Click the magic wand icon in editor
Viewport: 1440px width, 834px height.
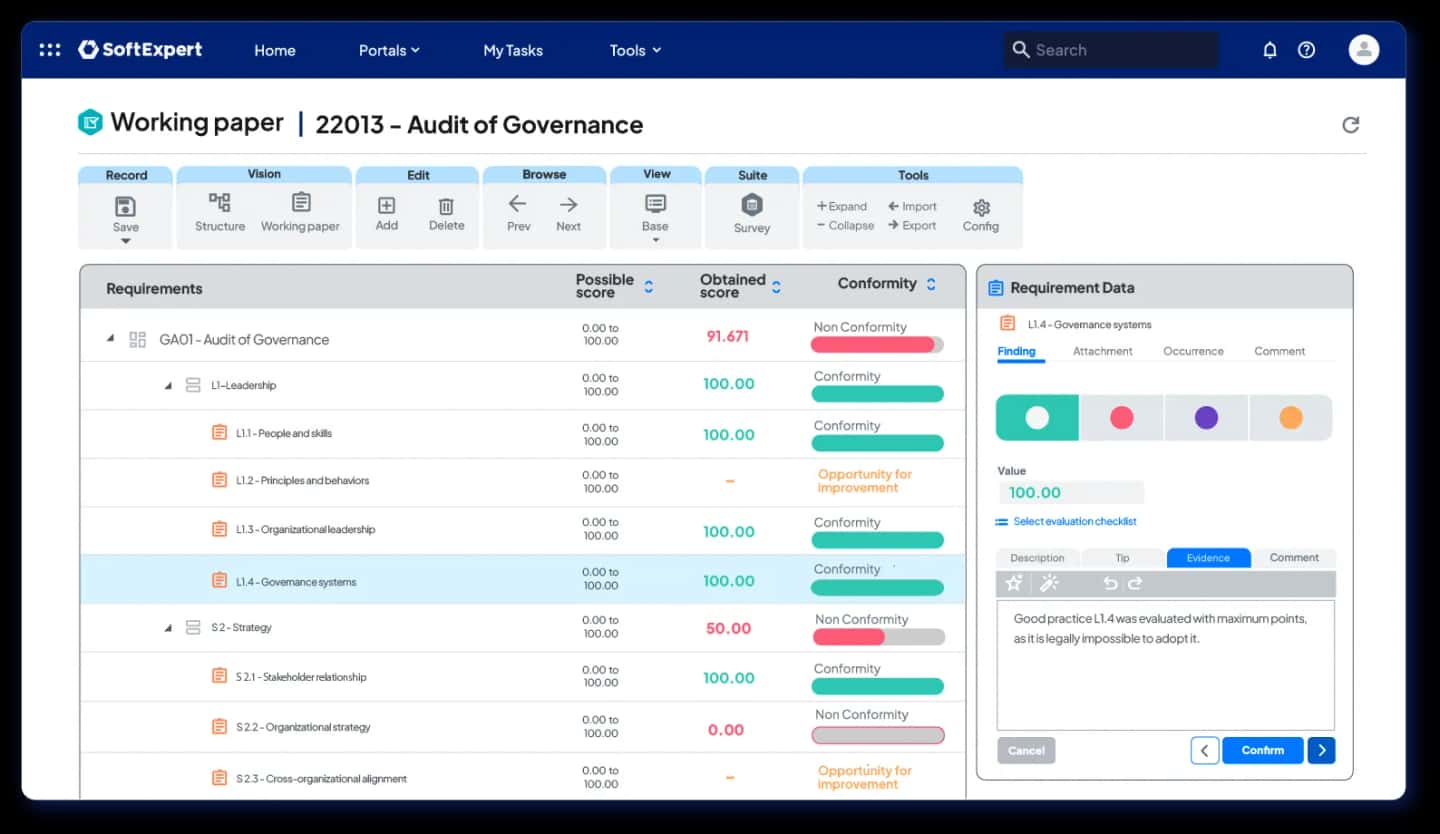coord(1049,583)
